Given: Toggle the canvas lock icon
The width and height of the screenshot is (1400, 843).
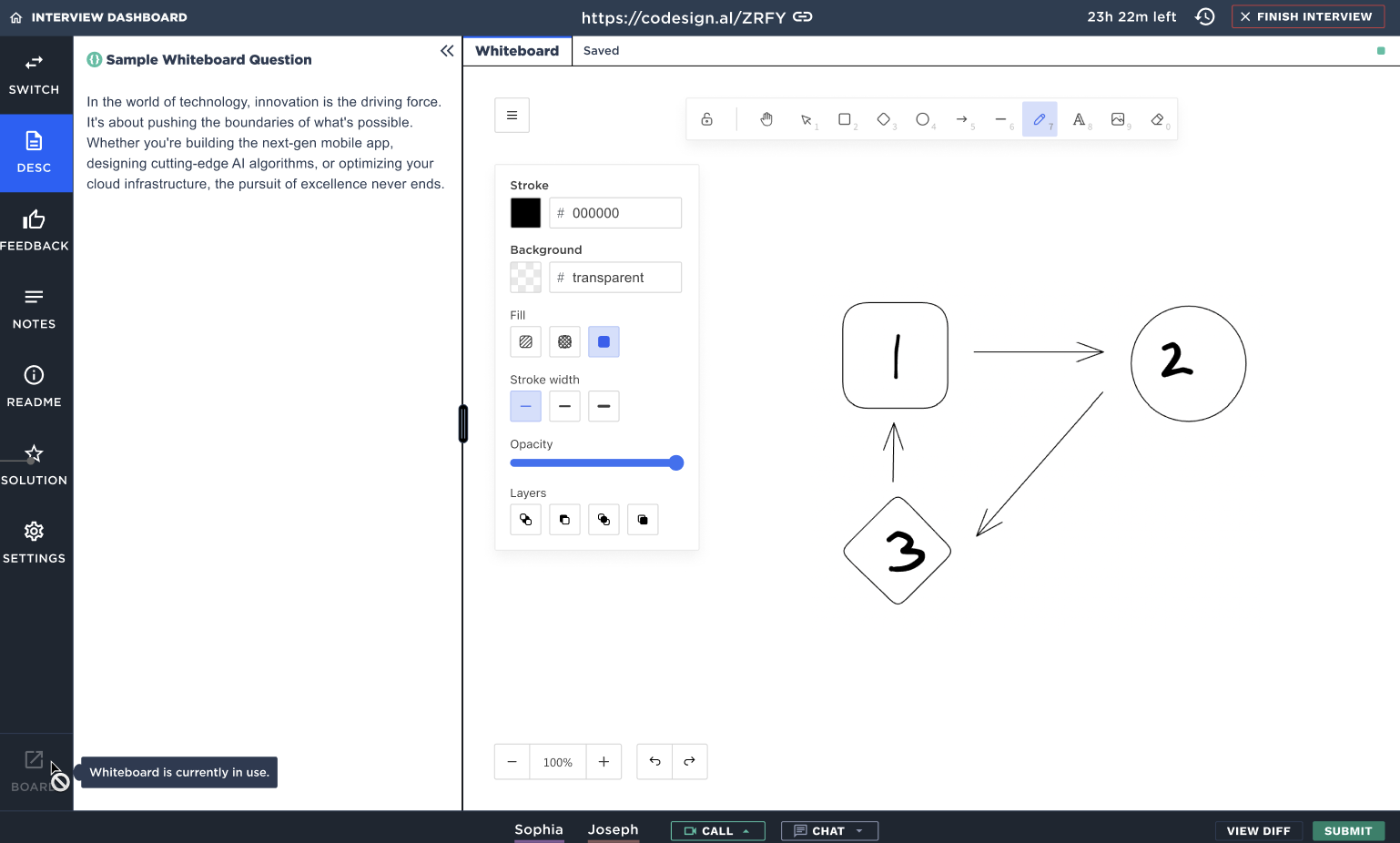Looking at the screenshot, I should click(x=707, y=119).
